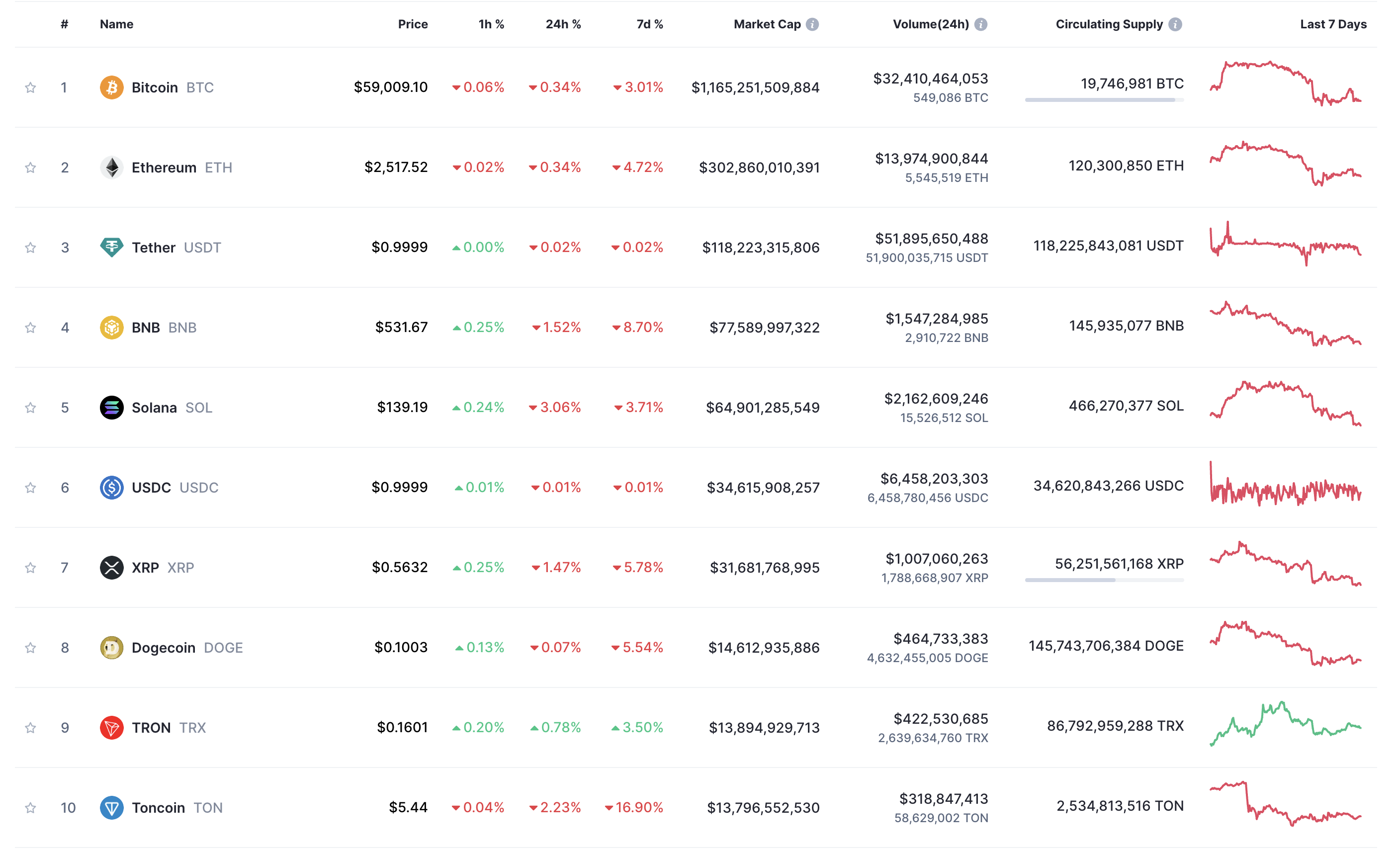The width and height of the screenshot is (1400, 850).
Task: Toggle the watchlist star for BNB
Action: 31,328
